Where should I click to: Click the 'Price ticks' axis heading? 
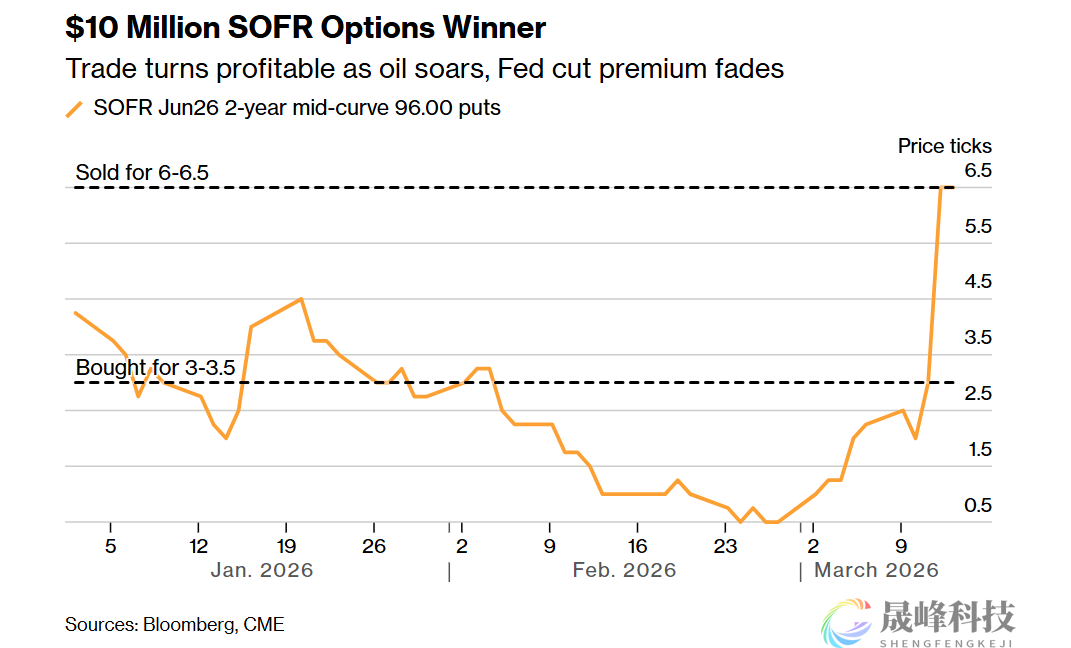pos(944,146)
